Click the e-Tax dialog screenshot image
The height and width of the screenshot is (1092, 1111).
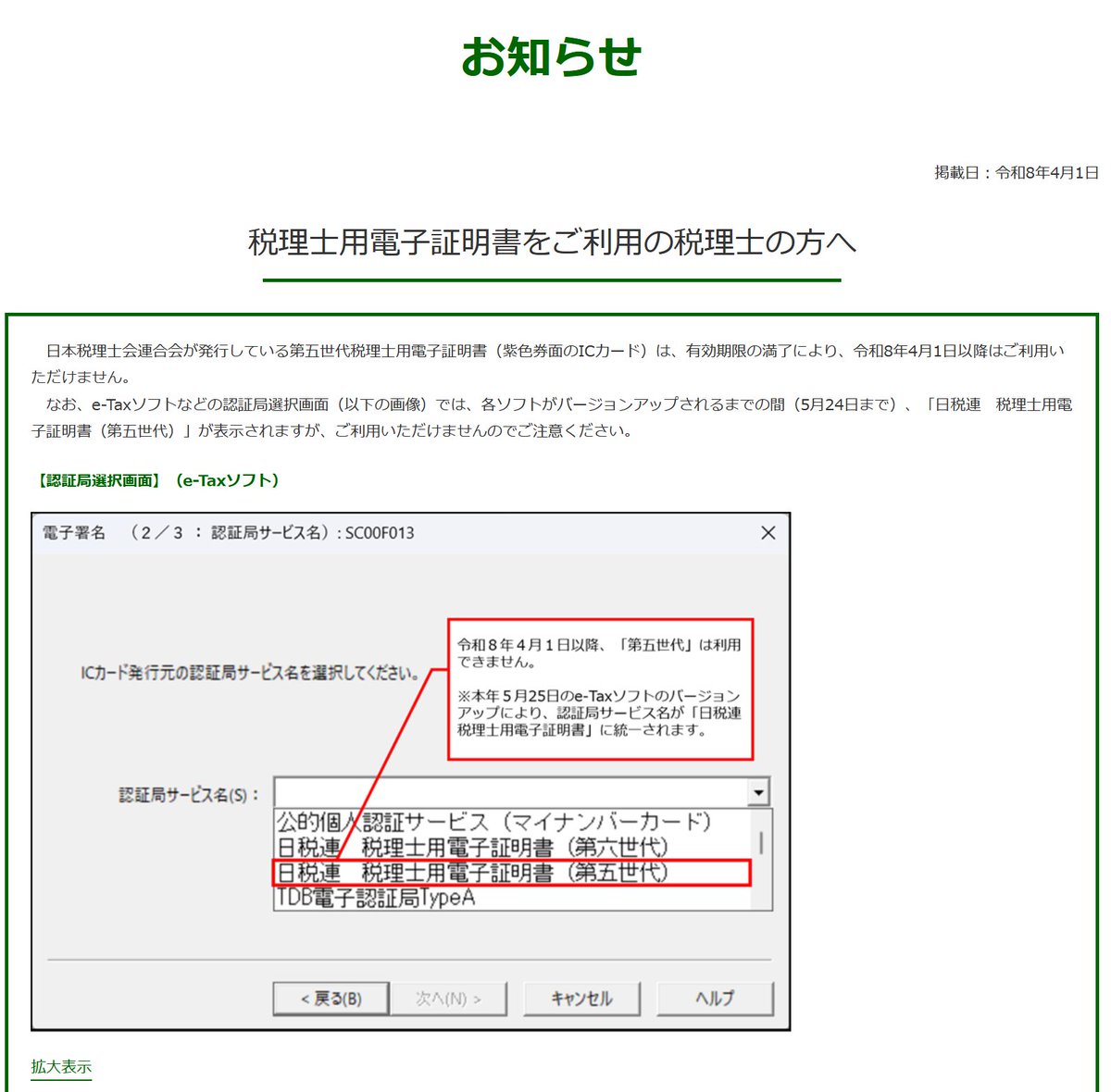click(411, 772)
